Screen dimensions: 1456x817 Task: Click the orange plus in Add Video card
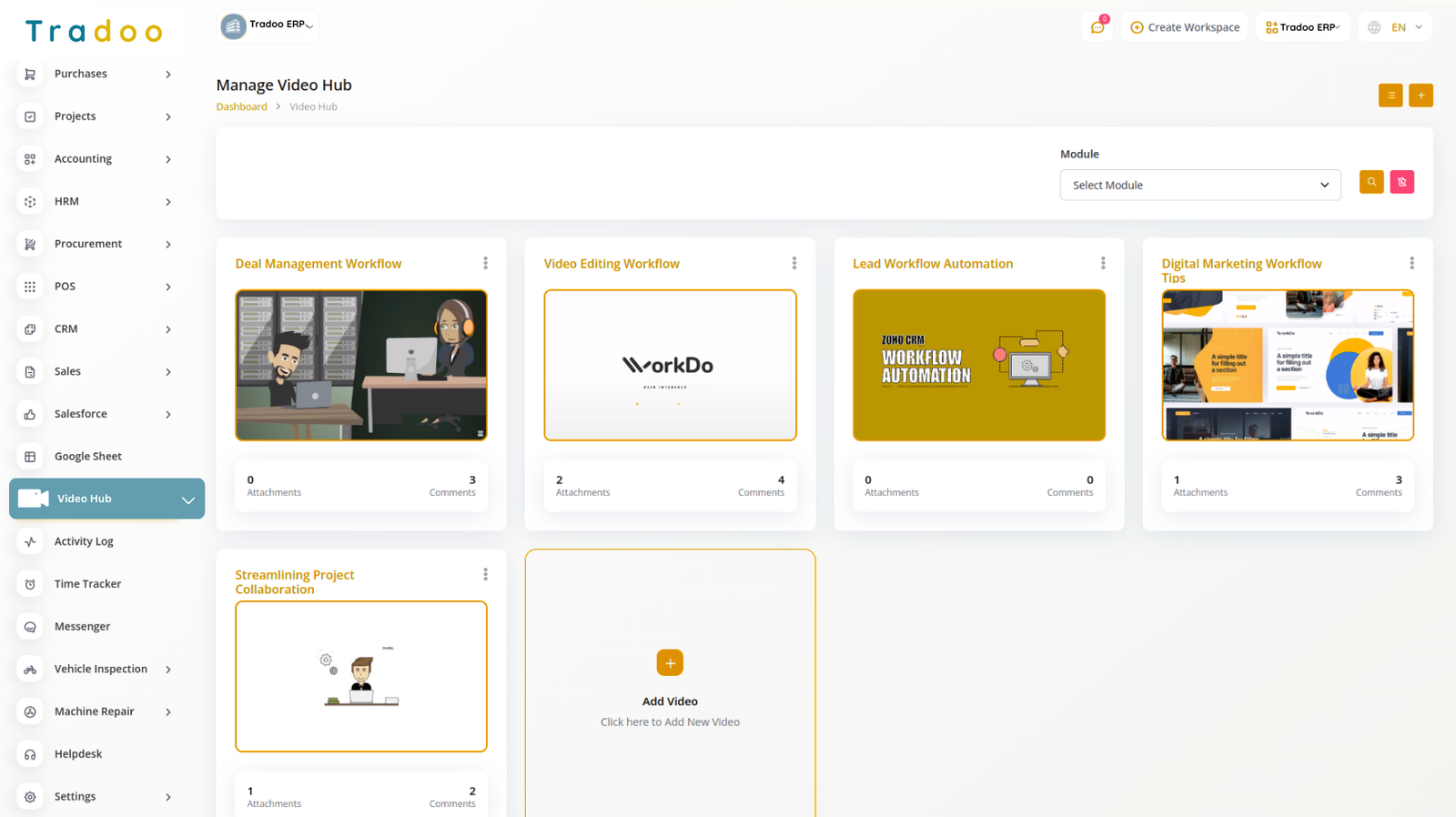coord(670,663)
